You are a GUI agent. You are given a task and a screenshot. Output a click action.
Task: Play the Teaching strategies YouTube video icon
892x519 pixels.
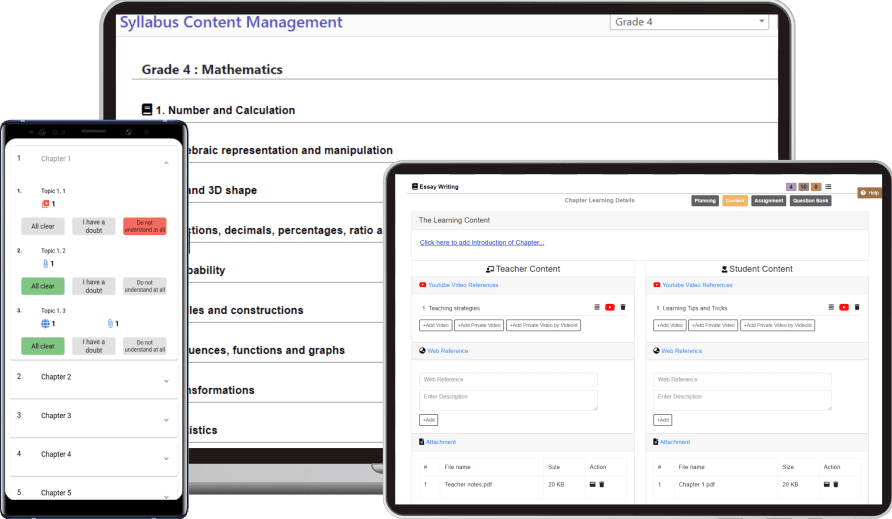point(610,307)
